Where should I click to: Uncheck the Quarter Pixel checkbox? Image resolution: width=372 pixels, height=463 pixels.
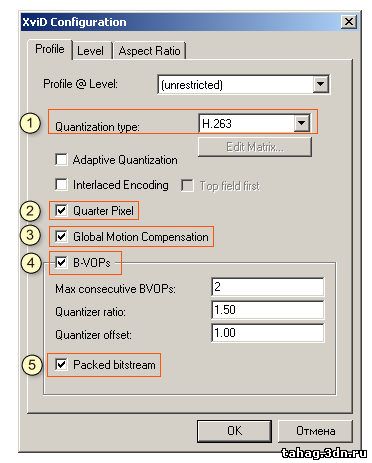tap(61, 210)
